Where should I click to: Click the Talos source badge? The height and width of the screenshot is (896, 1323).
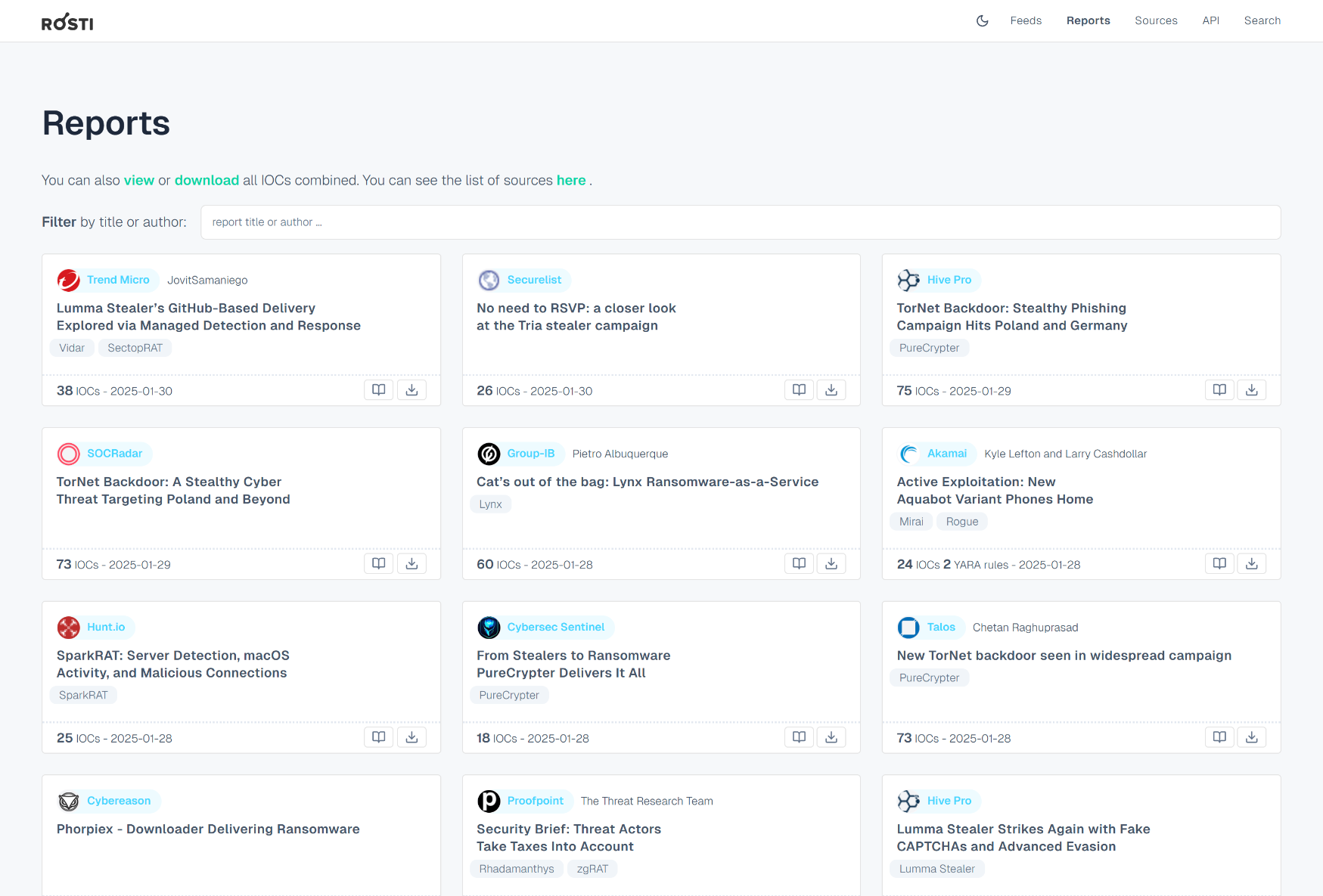click(930, 628)
